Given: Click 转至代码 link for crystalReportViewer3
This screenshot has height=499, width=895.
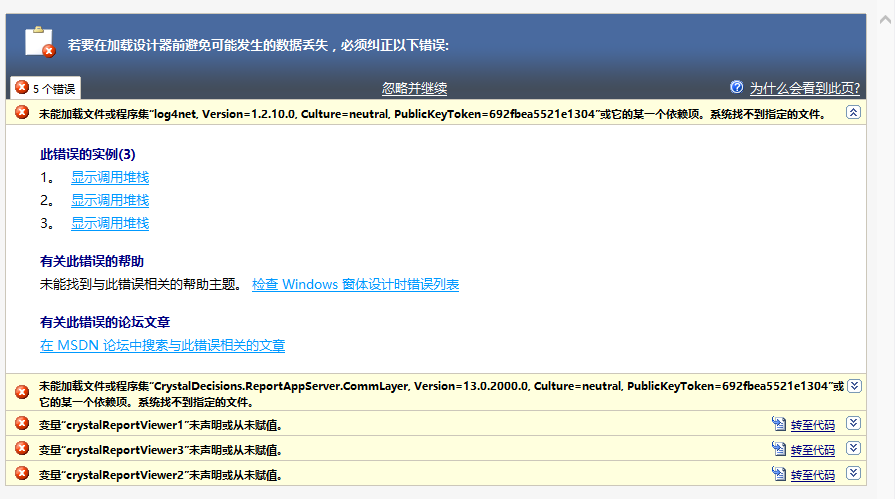Looking at the screenshot, I should tap(813, 450).
